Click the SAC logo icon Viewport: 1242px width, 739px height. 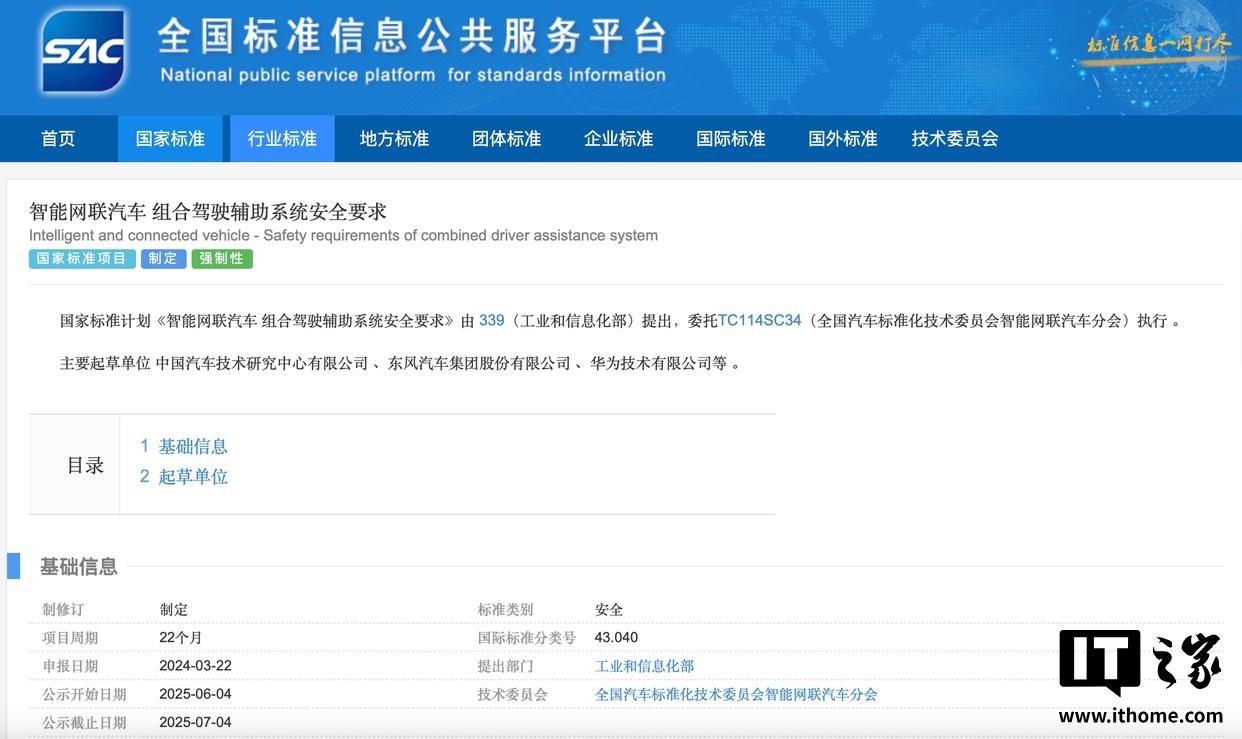pos(83,51)
